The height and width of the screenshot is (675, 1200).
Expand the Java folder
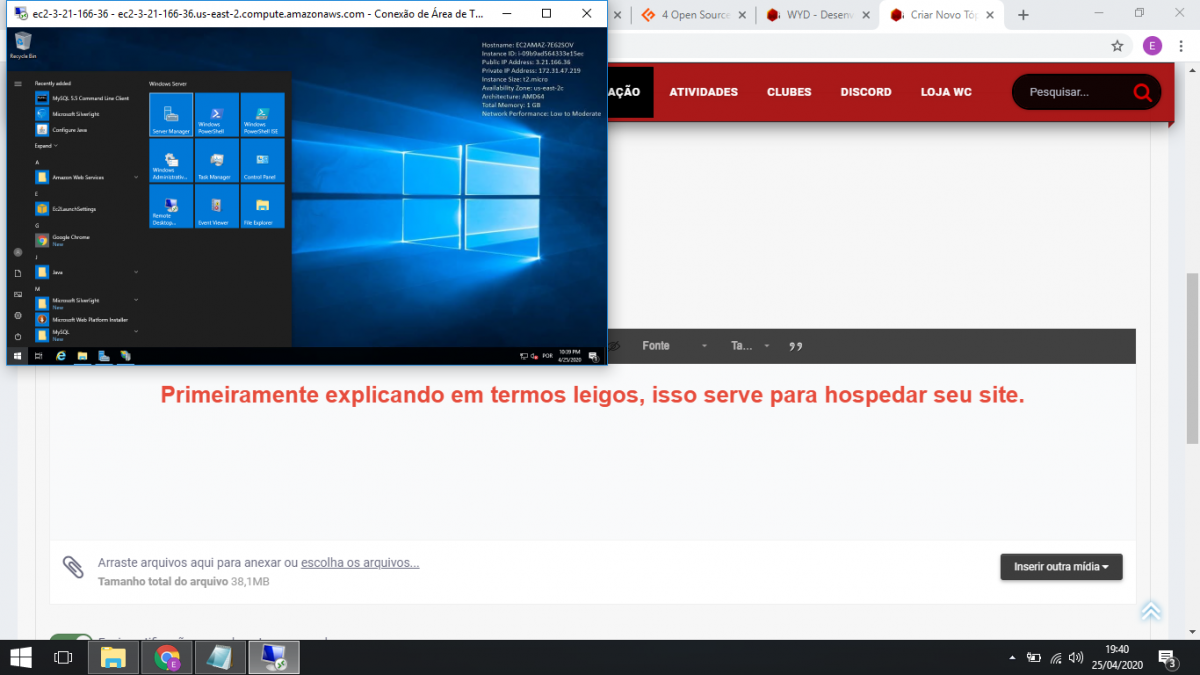tap(87, 272)
